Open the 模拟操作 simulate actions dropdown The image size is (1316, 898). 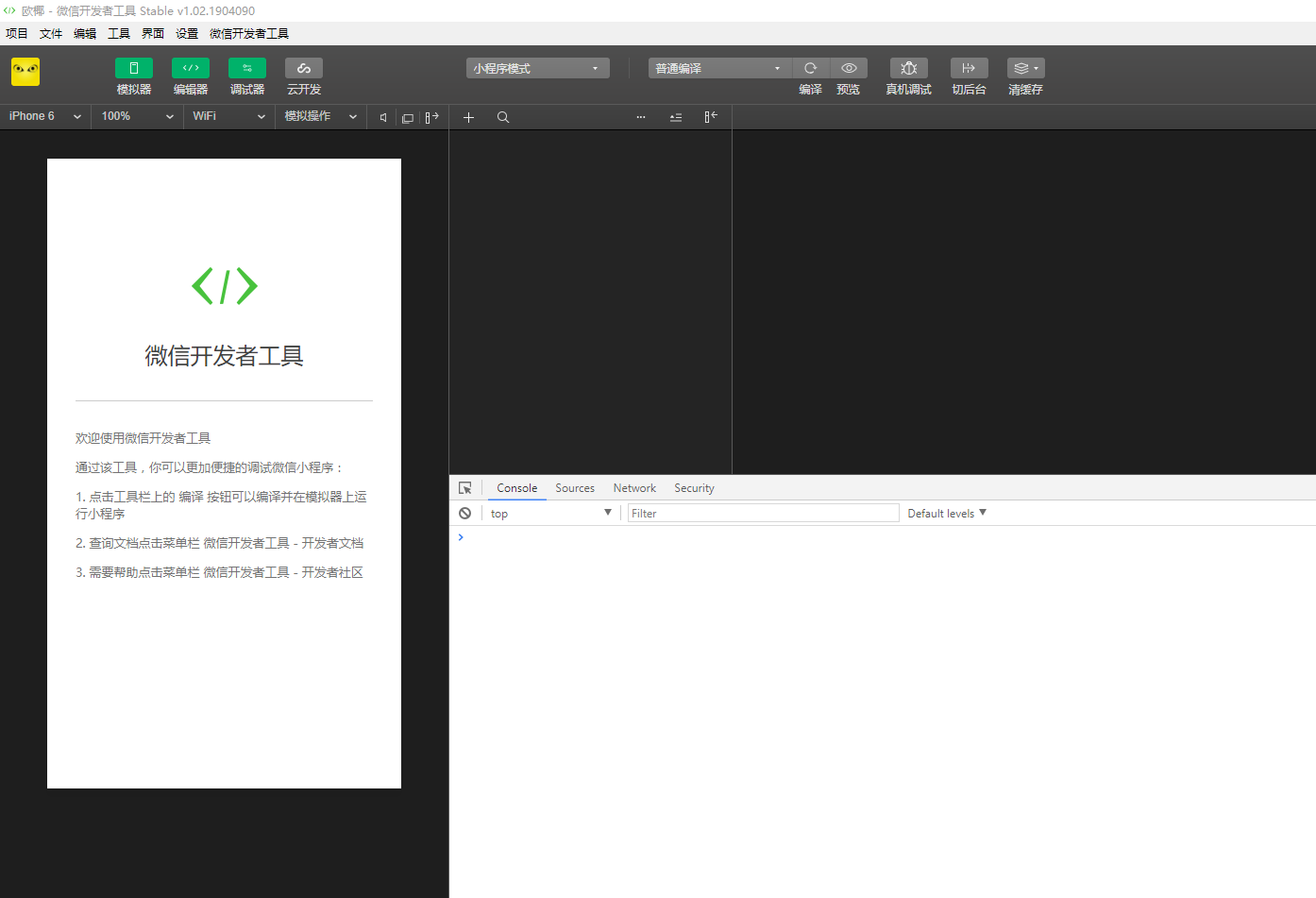(x=320, y=116)
